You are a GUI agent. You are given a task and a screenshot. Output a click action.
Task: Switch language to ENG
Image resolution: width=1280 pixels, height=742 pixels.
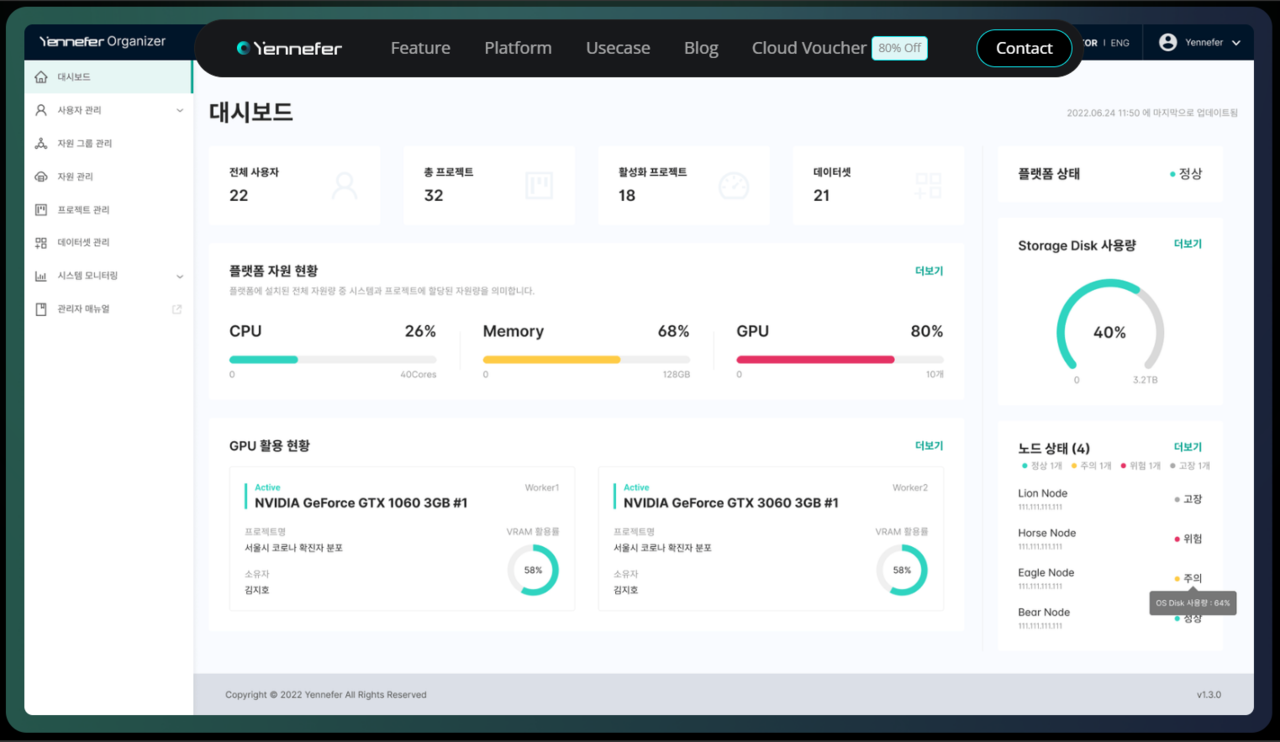point(1120,43)
